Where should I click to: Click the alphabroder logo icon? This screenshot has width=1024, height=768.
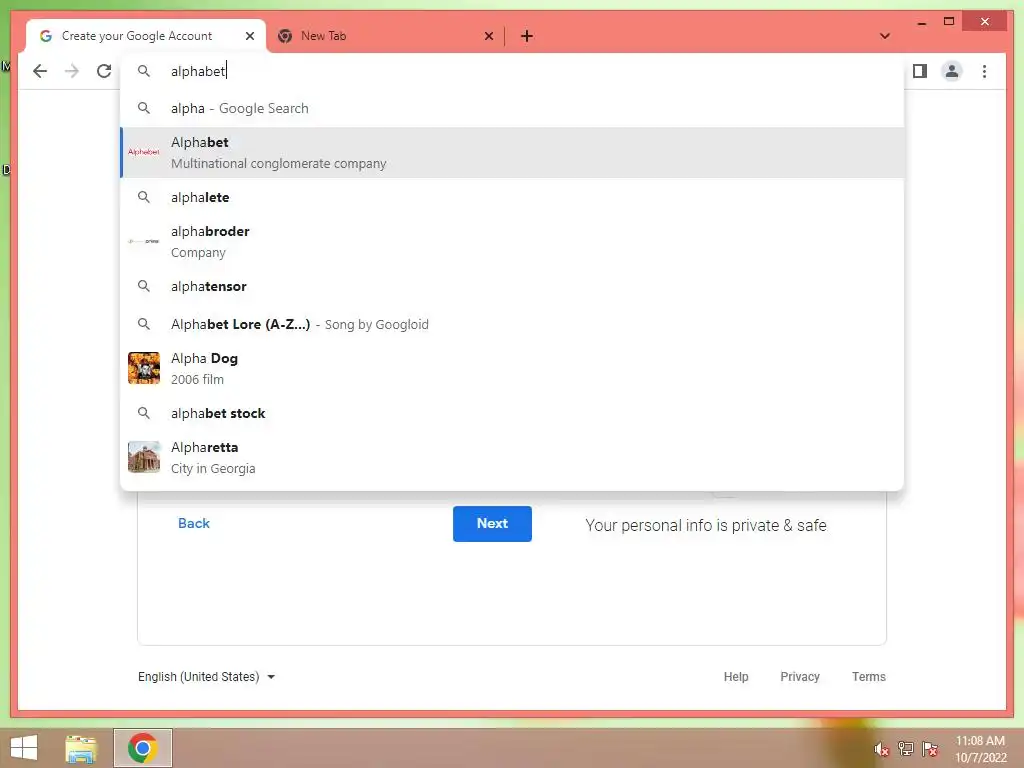[x=144, y=242]
